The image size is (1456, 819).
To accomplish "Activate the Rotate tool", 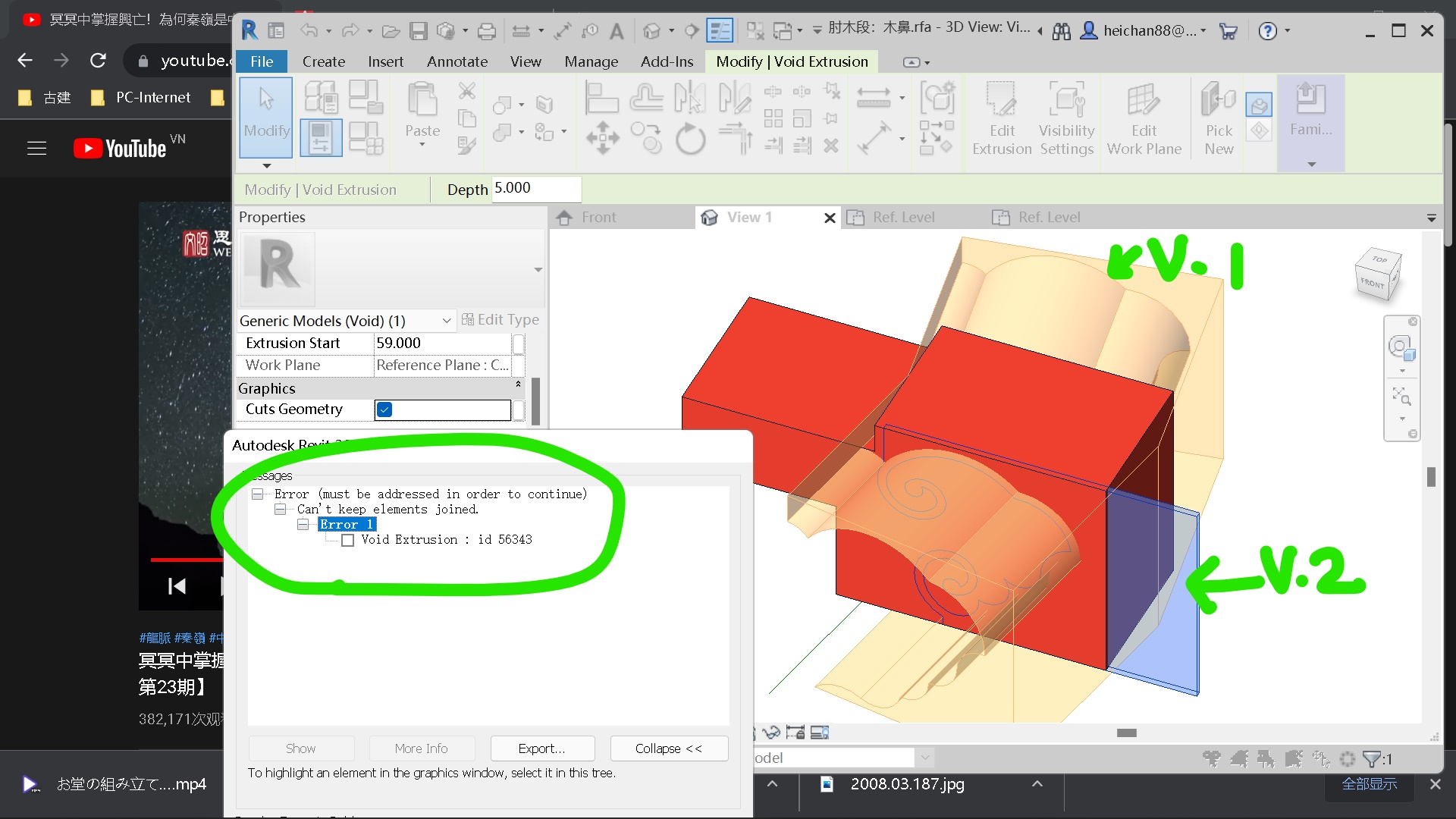I will tap(690, 138).
